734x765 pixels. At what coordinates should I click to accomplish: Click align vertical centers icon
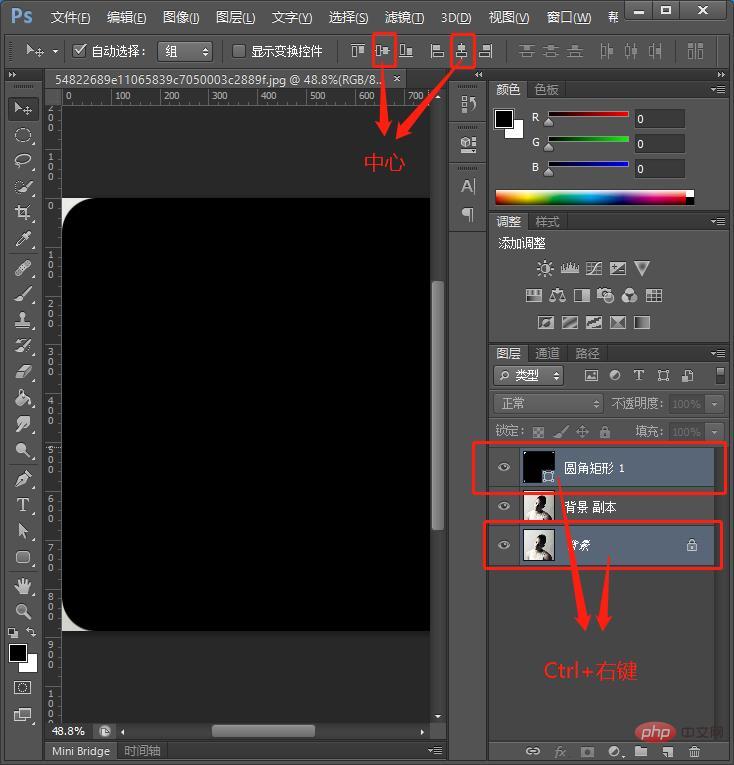pyautogui.click(x=383, y=50)
